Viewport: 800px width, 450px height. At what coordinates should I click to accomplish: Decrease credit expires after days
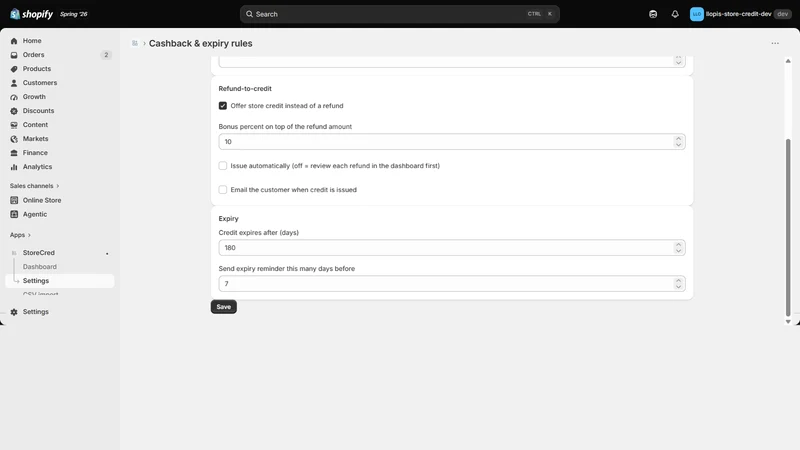[x=678, y=251]
